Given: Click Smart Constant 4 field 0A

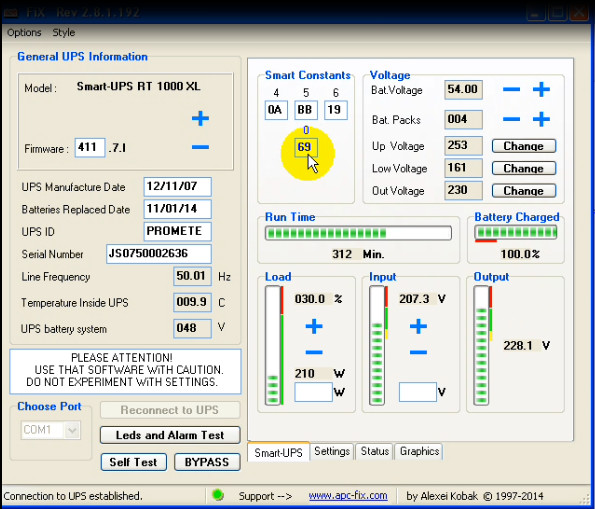Looking at the screenshot, I should click(276, 110).
